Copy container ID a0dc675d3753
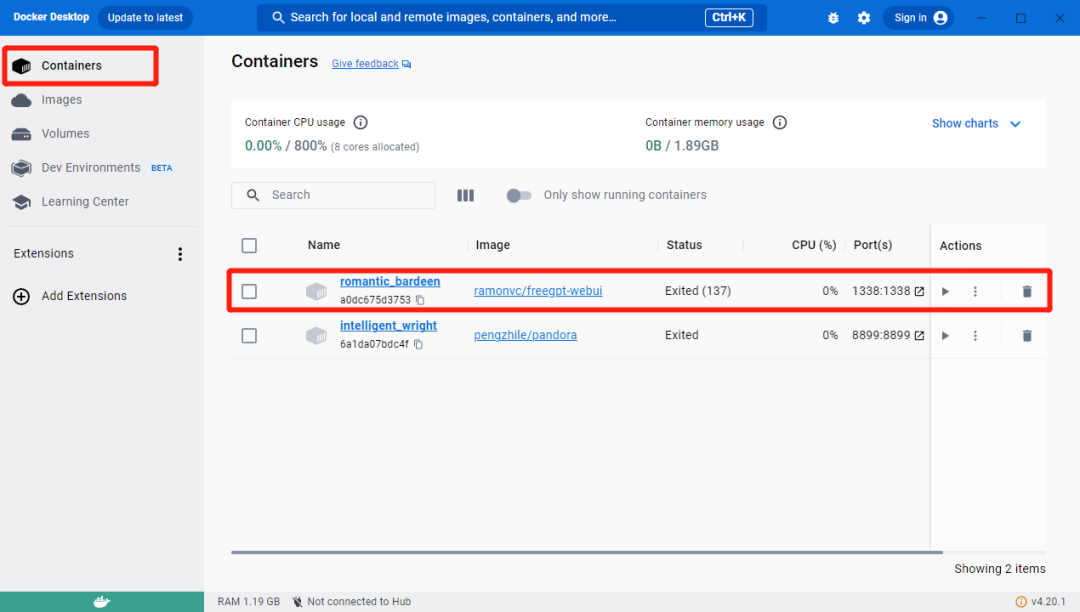1080x612 pixels. [x=420, y=300]
